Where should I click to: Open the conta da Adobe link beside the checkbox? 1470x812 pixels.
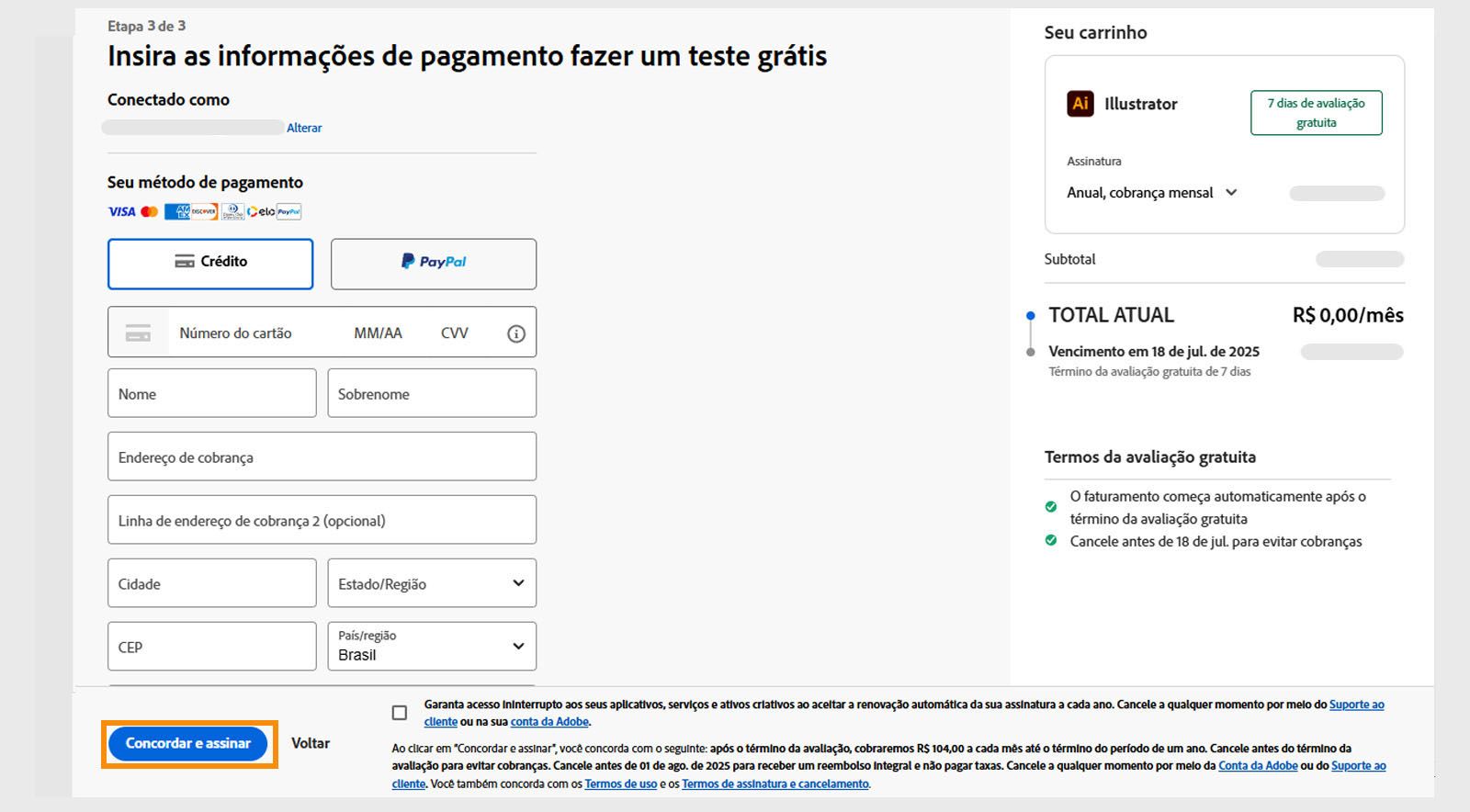(x=549, y=722)
